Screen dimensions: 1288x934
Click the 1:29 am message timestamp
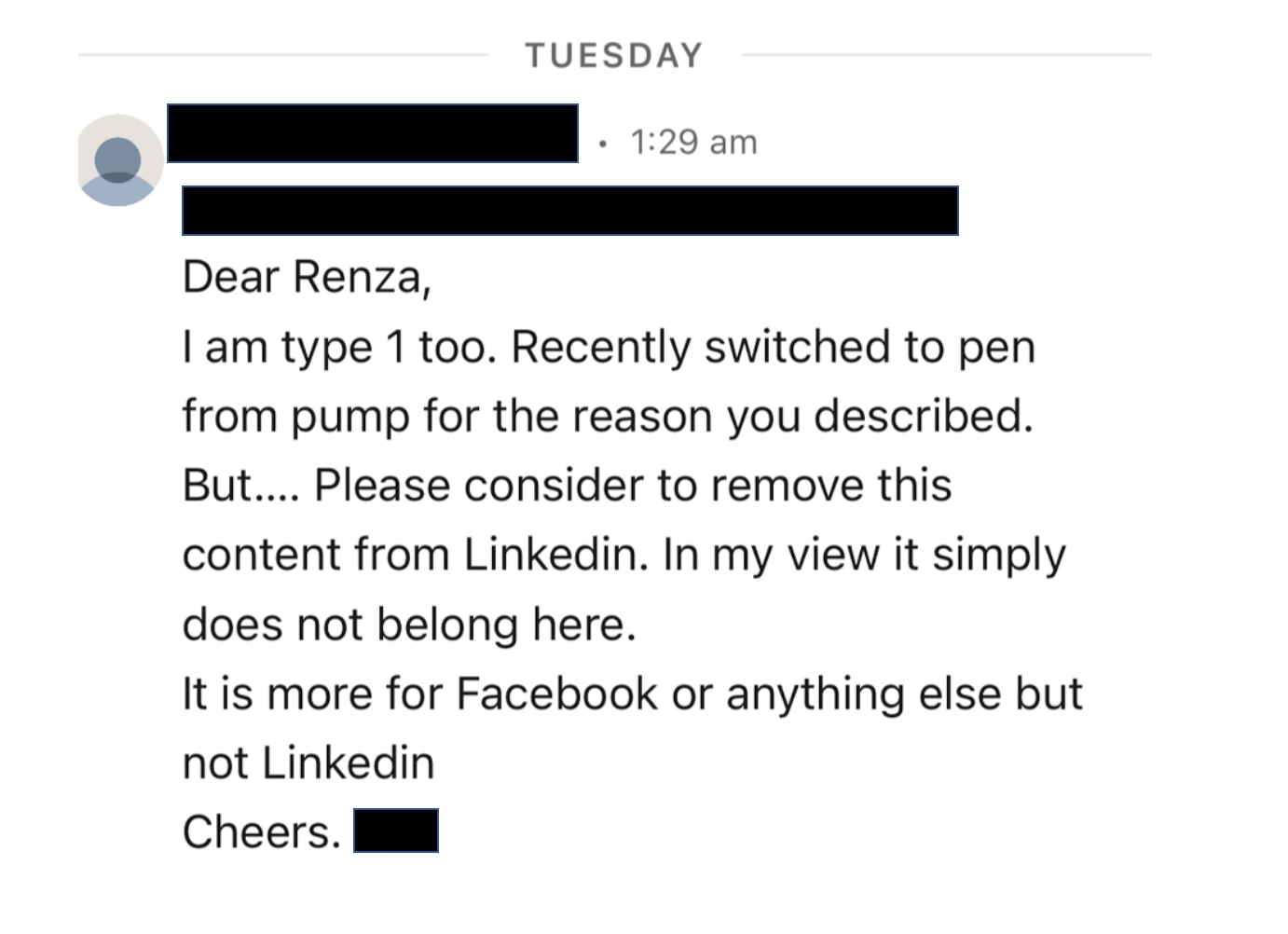tap(693, 143)
